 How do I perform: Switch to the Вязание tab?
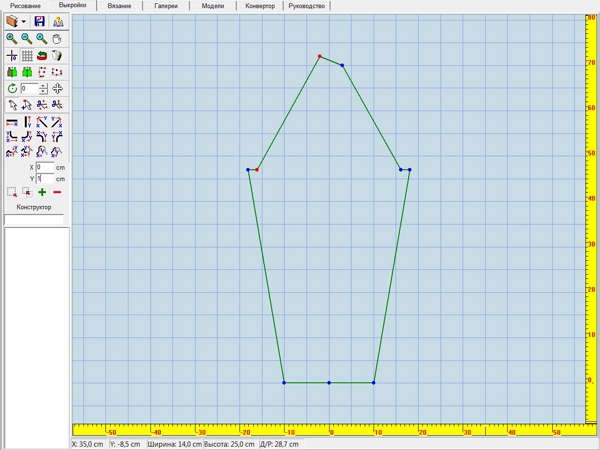tap(119, 6)
